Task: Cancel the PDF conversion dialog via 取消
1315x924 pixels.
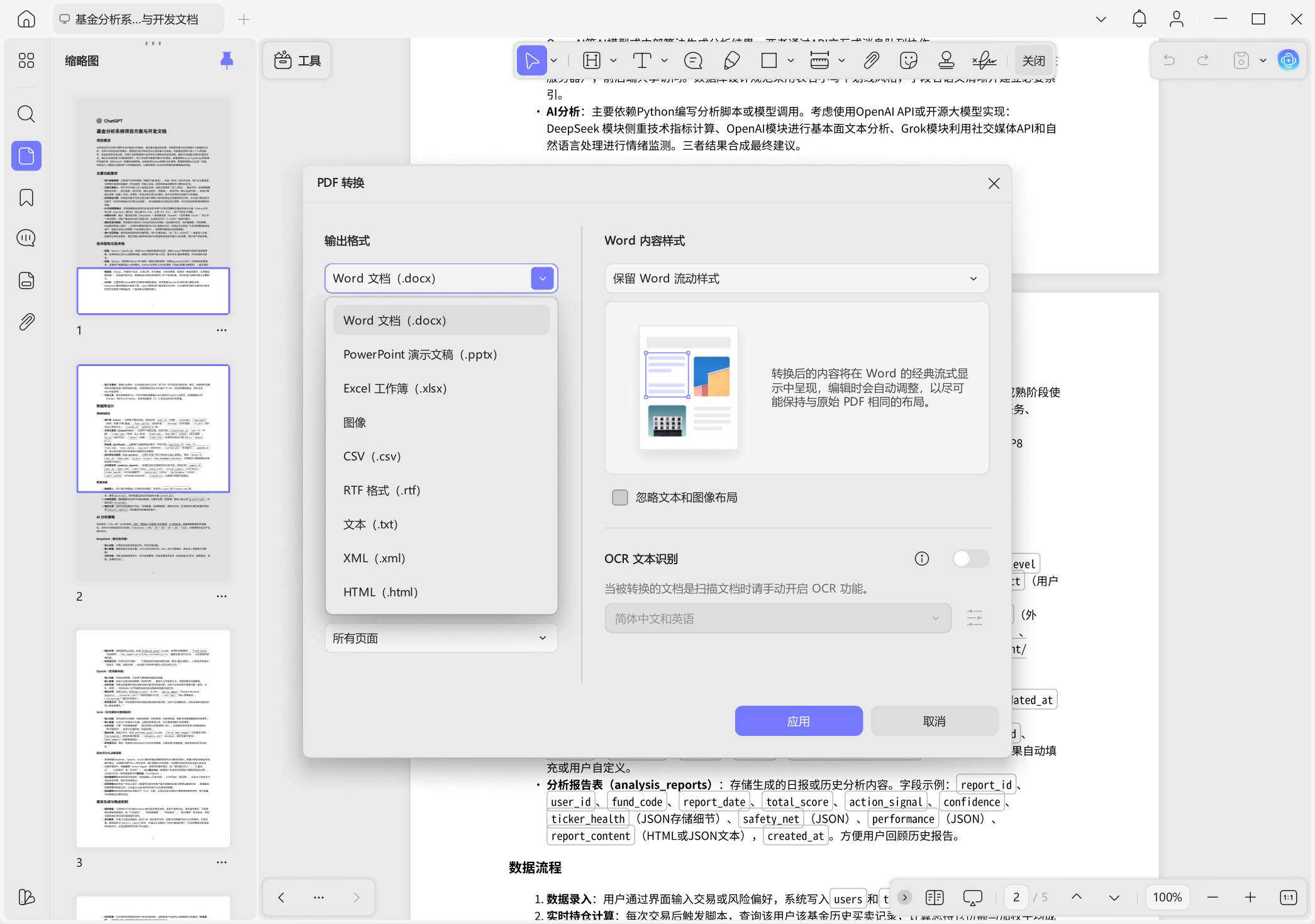Action: click(935, 720)
